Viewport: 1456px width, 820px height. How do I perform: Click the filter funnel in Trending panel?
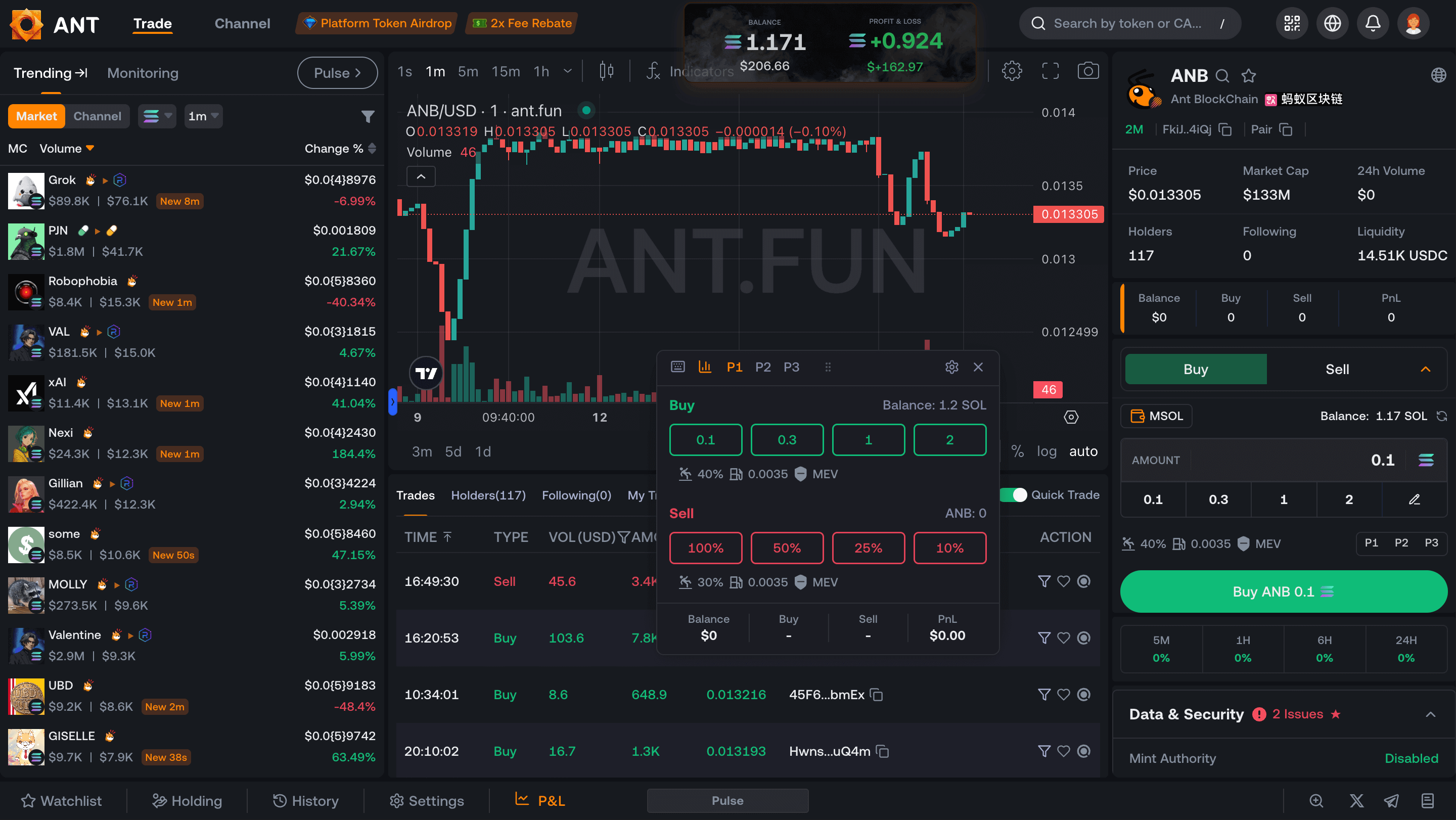368,116
